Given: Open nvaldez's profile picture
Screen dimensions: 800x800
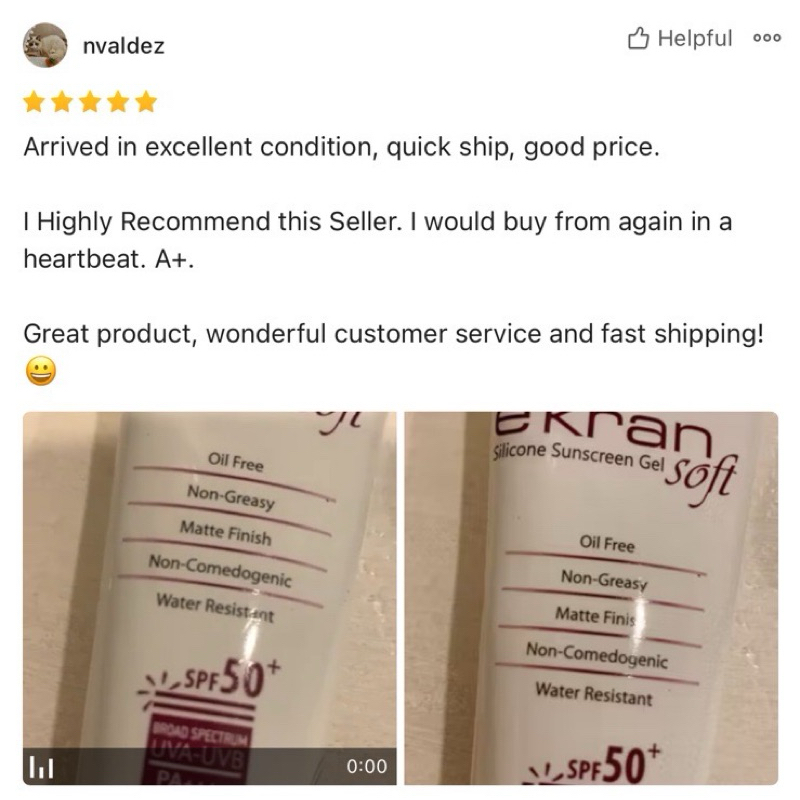Looking at the screenshot, I should click(45, 45).
